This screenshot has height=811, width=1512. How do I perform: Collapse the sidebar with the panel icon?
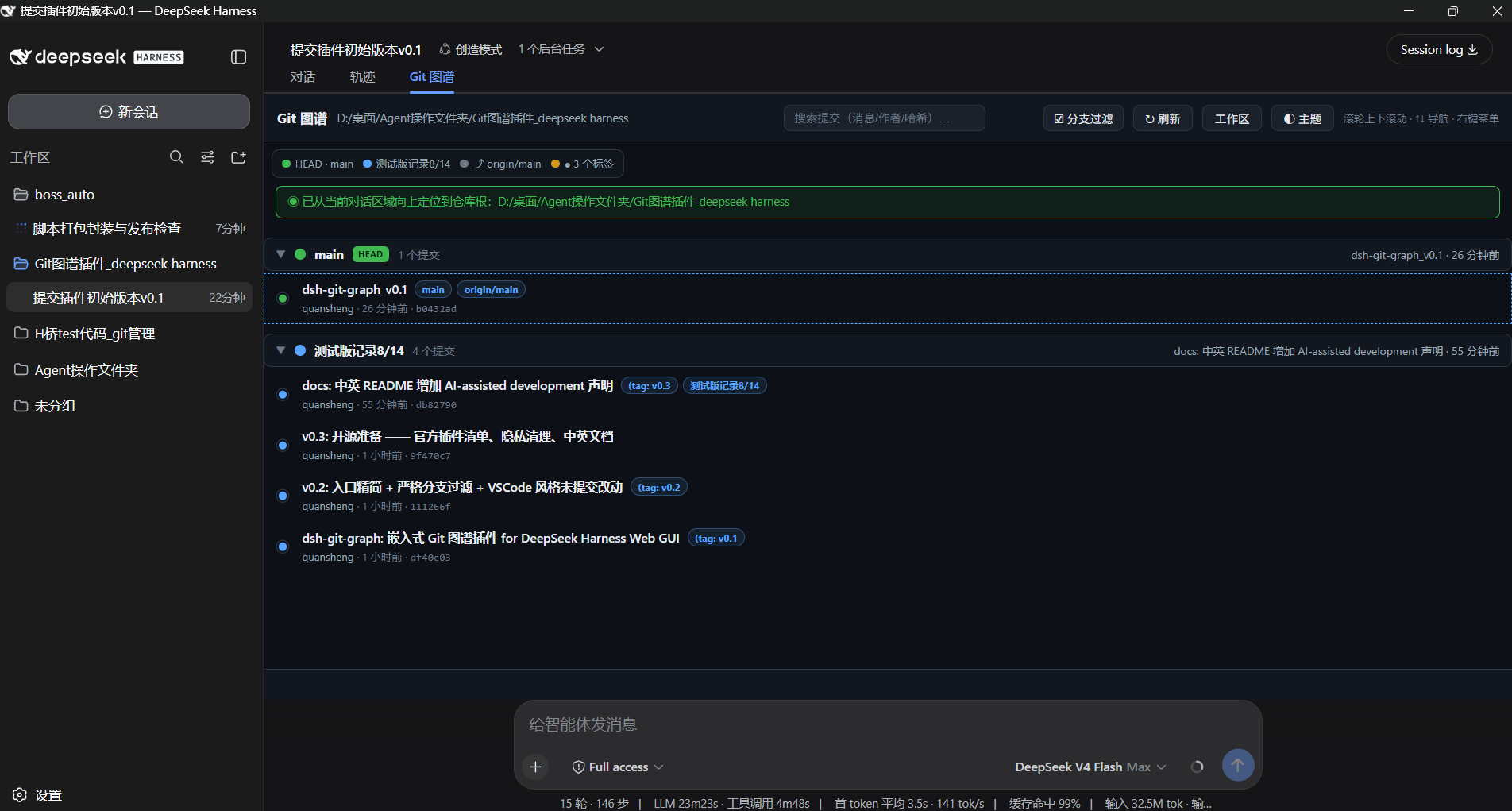click(x=238, y=57)
